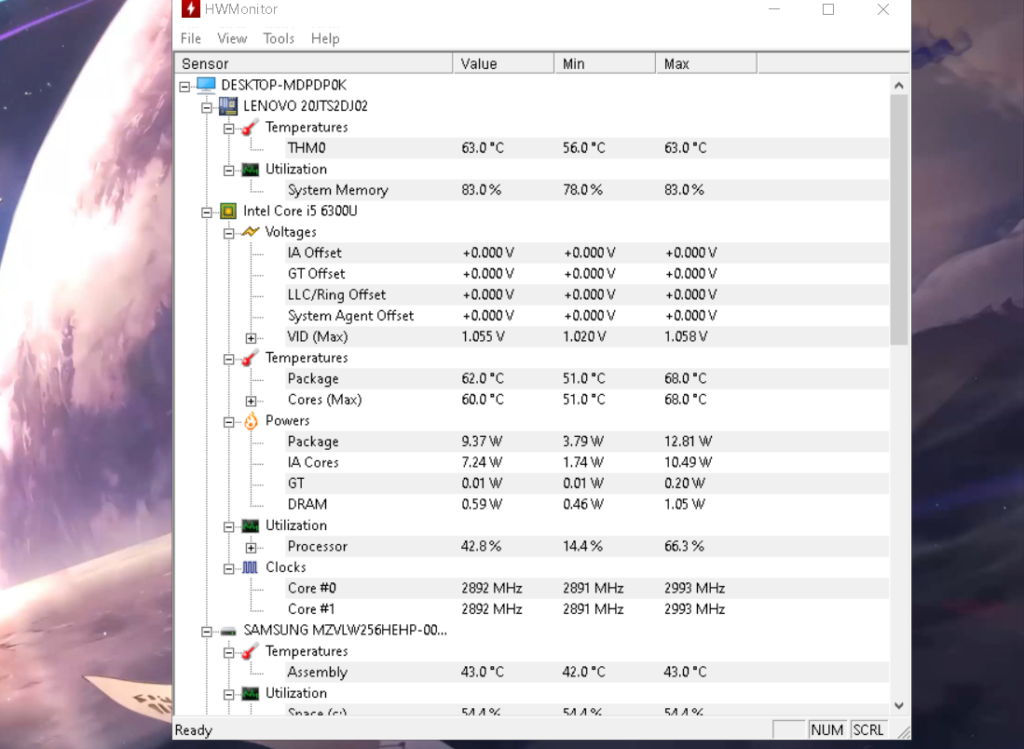Collapse the Powers group

(x=229, y=422)
